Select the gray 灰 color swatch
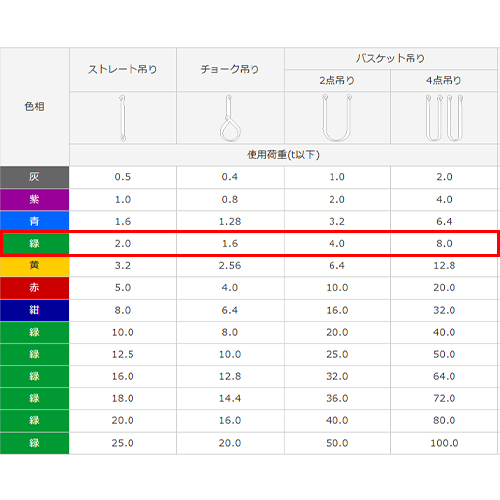The width and height of the screenshot is (500, 500). (34, 177)
